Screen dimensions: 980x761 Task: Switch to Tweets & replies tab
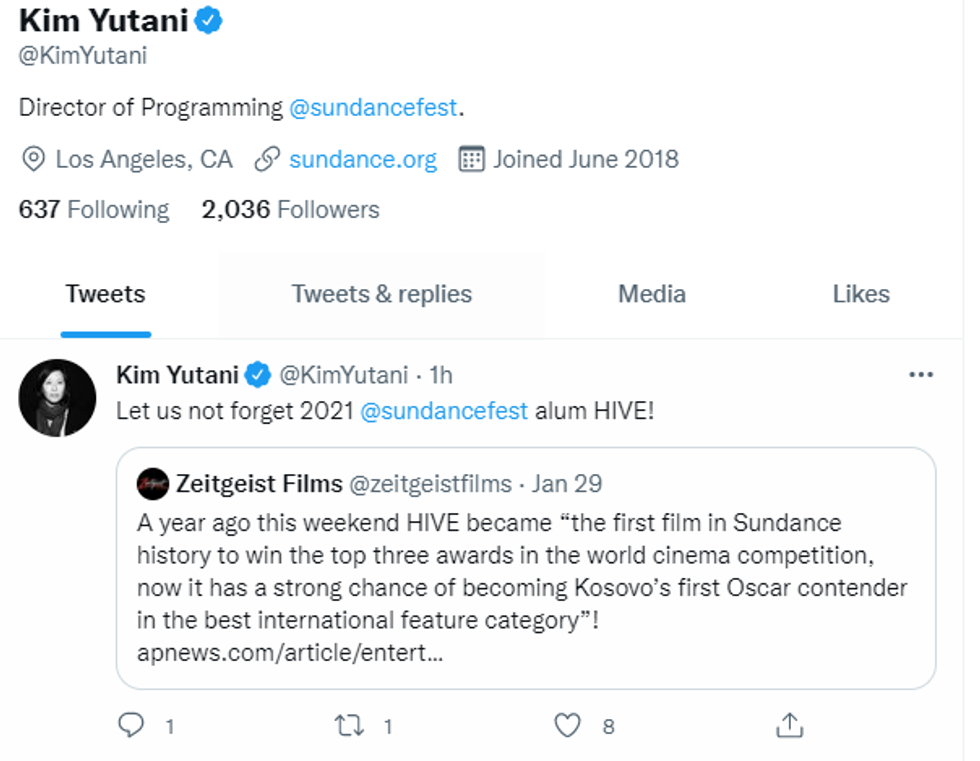click(x=381, y=294)
